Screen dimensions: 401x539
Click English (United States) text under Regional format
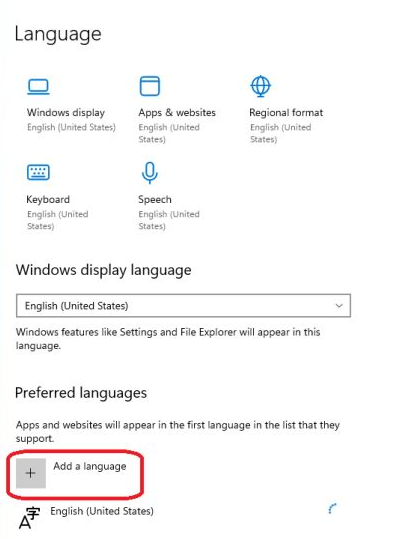(x=280, y=133)
